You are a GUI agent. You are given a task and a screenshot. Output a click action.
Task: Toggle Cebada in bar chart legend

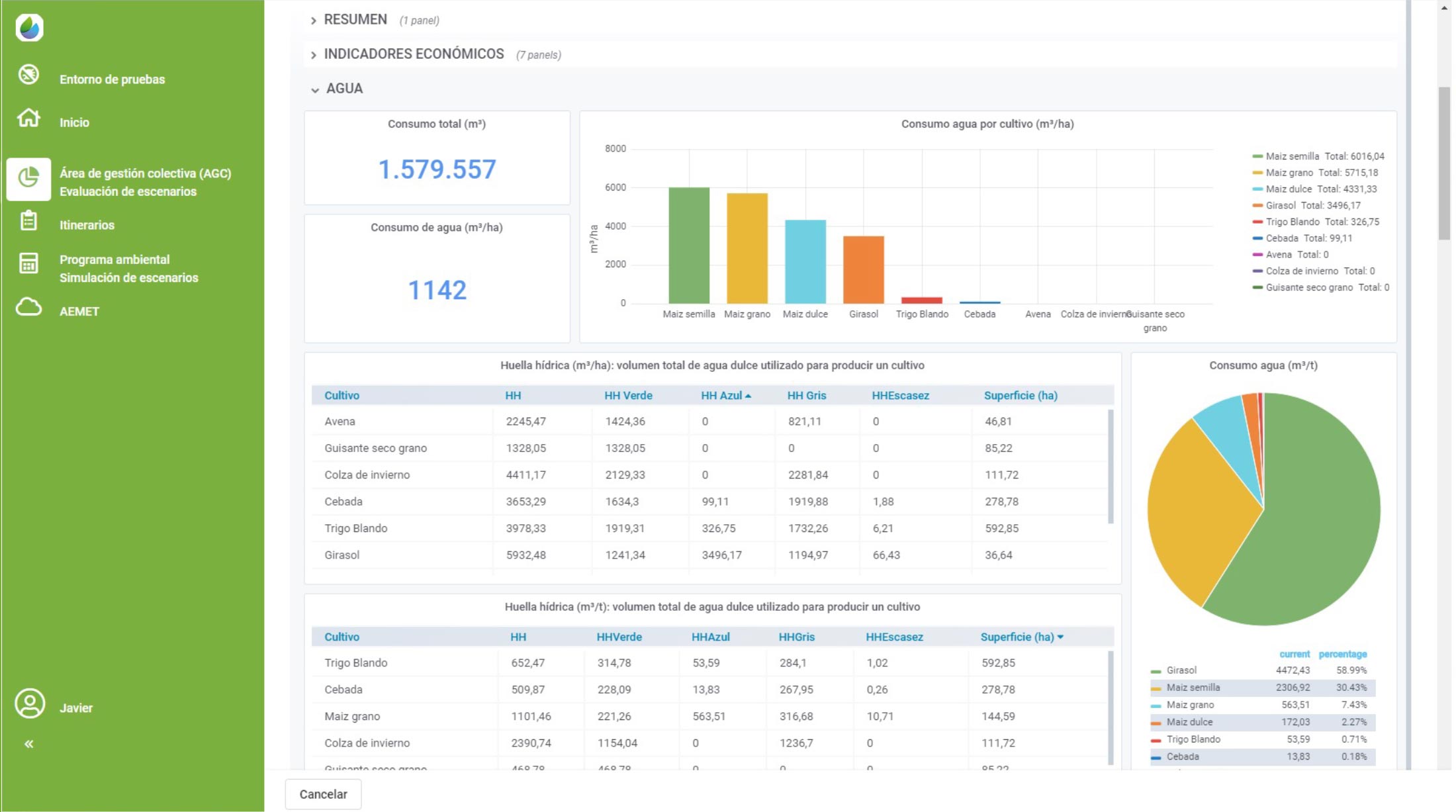tap(1302, 238)
